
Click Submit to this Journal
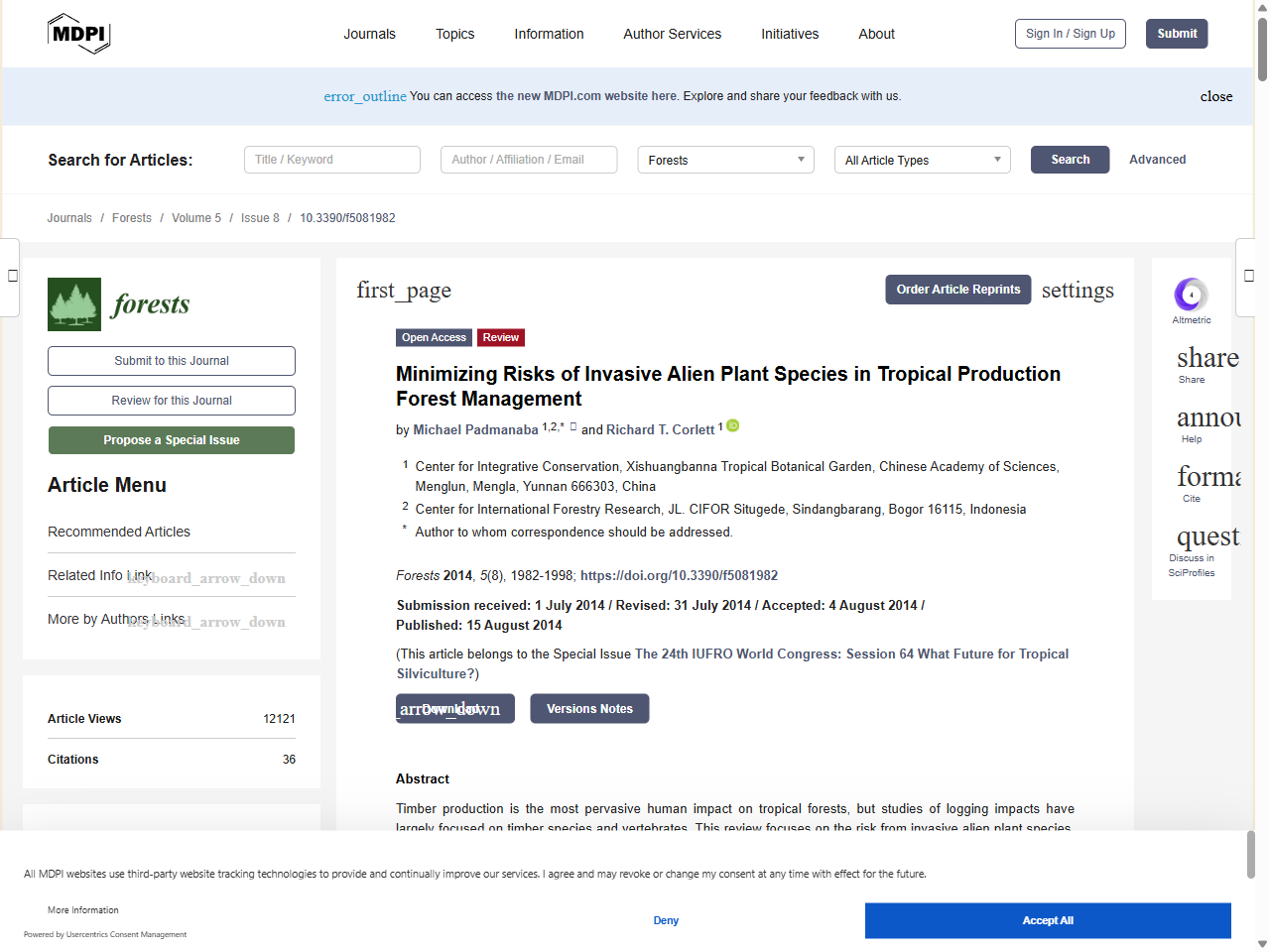pos(172,361)
